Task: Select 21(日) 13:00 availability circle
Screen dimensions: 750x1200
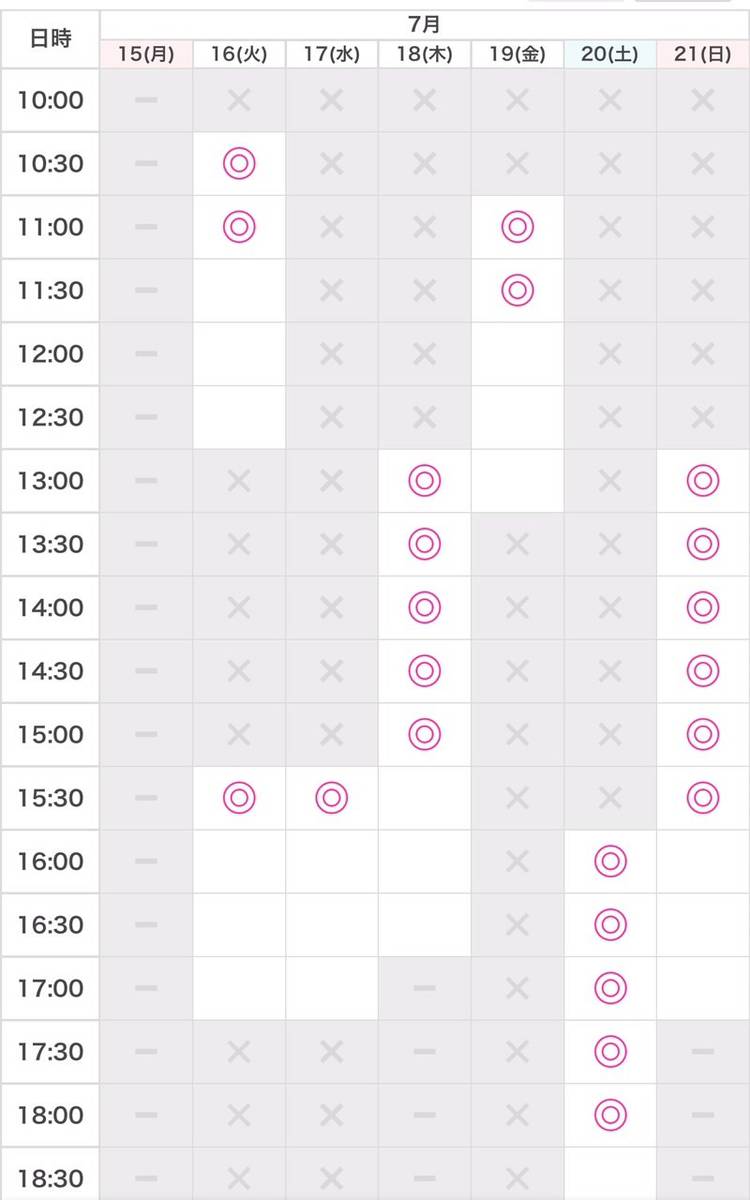Action: coord(703,481)
